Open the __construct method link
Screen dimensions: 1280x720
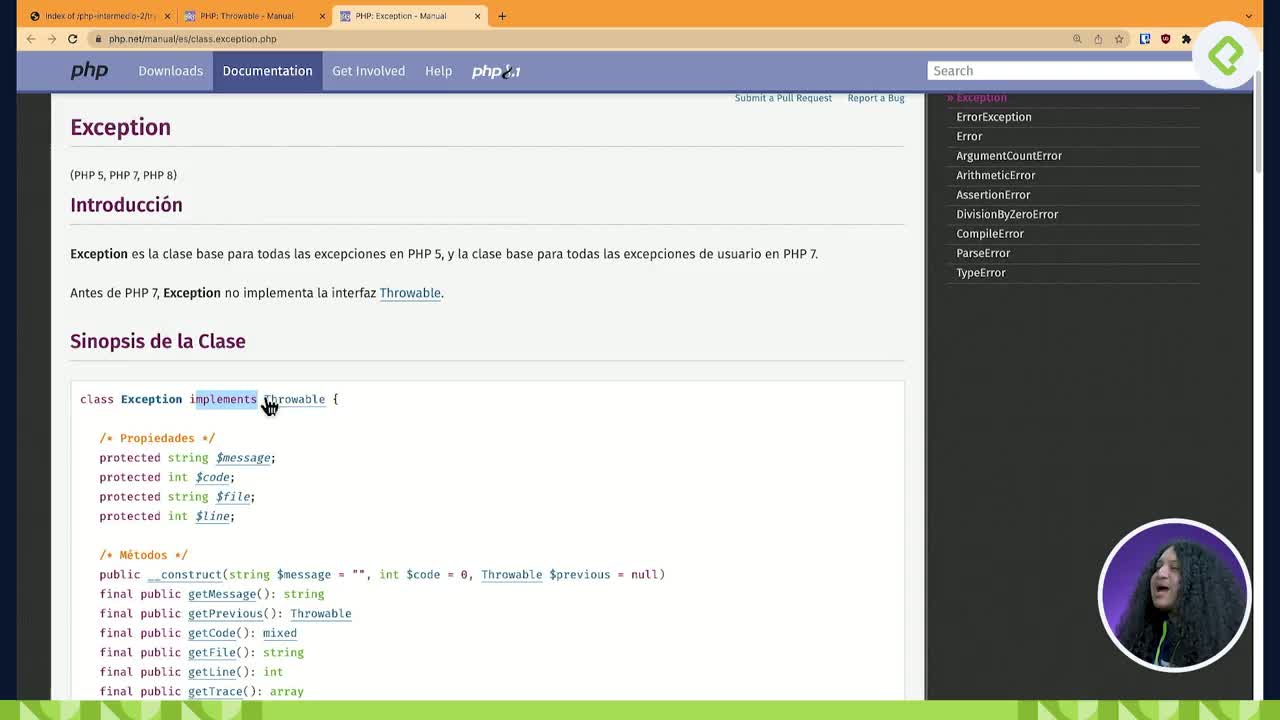click(185, 575)
